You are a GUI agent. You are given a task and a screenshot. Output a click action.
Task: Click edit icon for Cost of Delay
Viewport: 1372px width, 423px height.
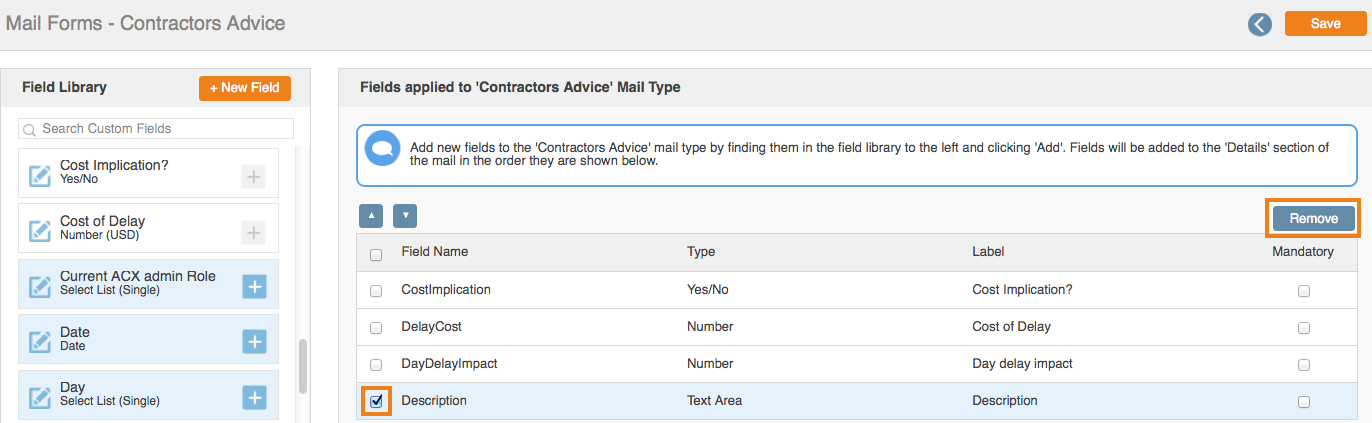40,231
